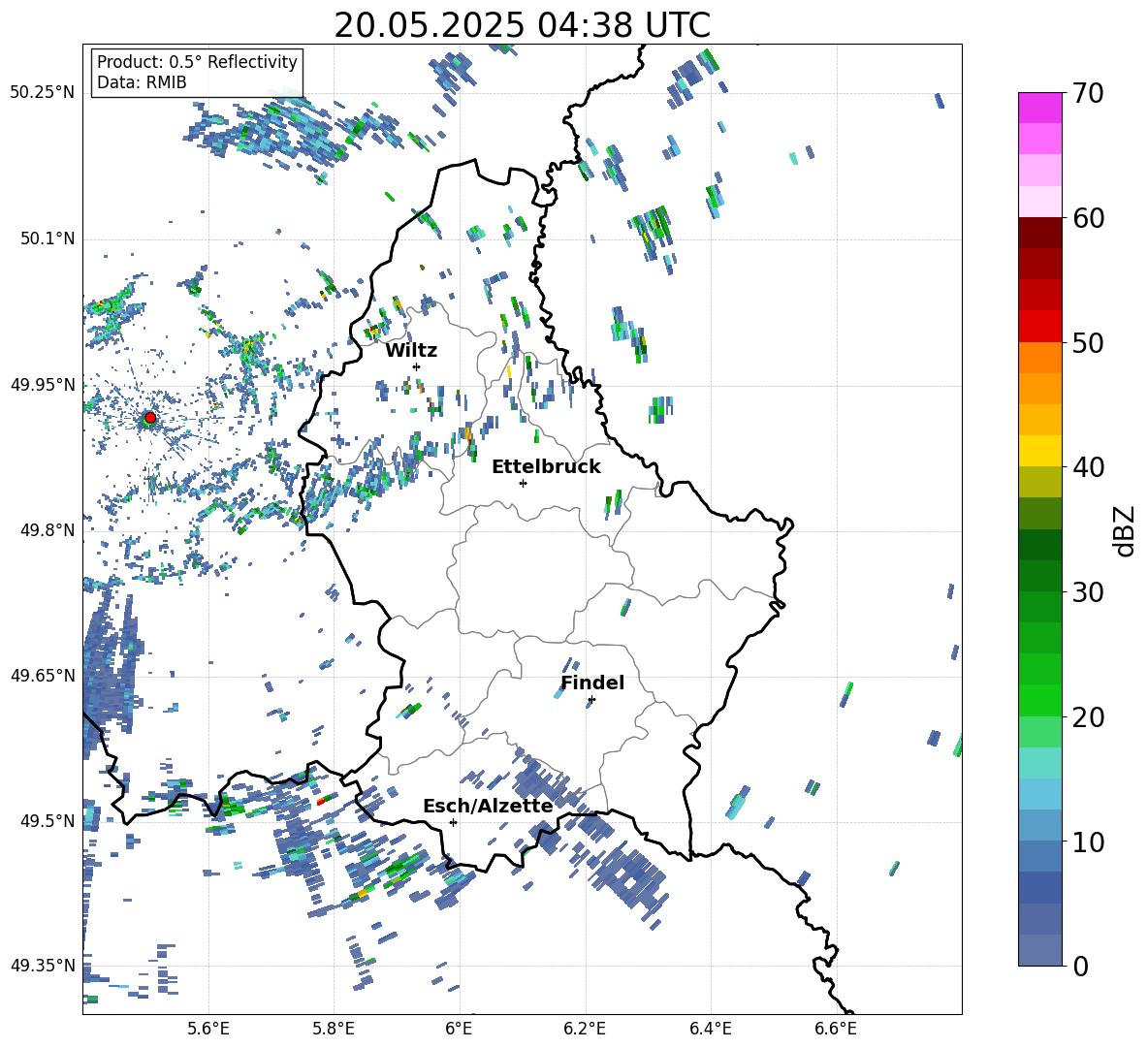Pick the magenta swatch at colorbar top
Viewport: 1148px width, 1048px height.
pos(1039,108)
